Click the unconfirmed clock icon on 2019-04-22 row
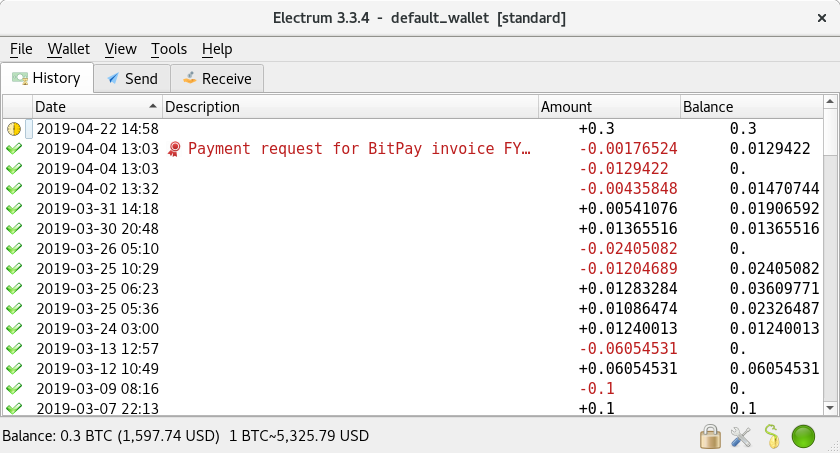 tap(14, 129)
